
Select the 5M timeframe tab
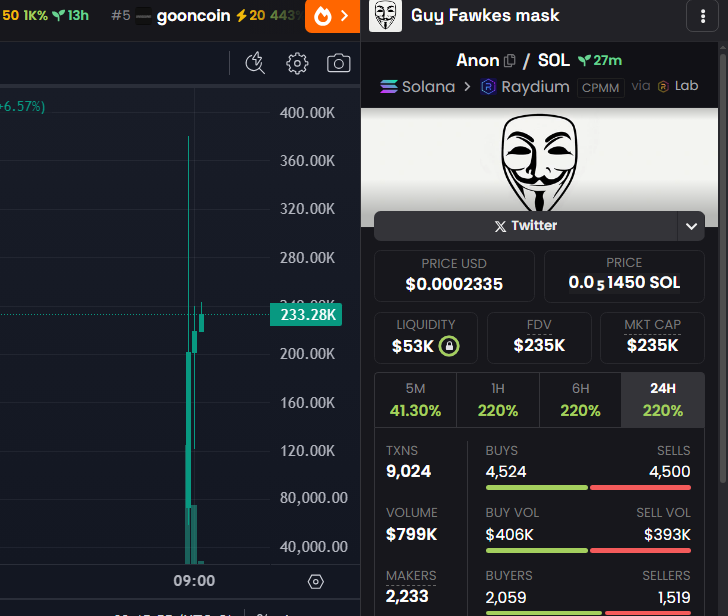(416, 400)
